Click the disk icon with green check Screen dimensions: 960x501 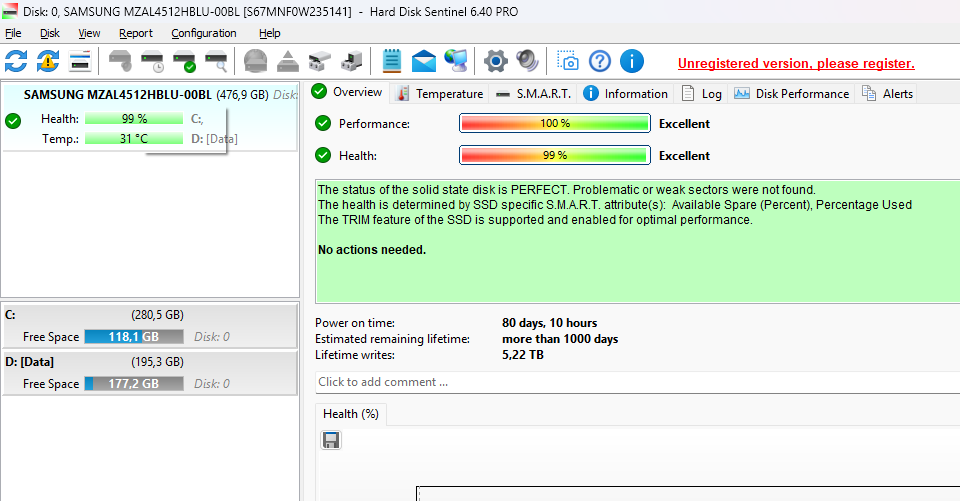(184, 61)
